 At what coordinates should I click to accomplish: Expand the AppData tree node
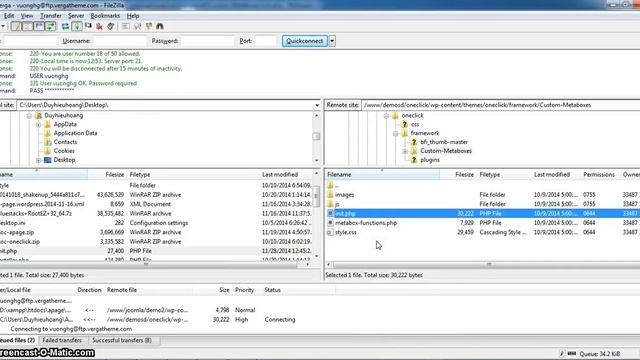(38, 124)
